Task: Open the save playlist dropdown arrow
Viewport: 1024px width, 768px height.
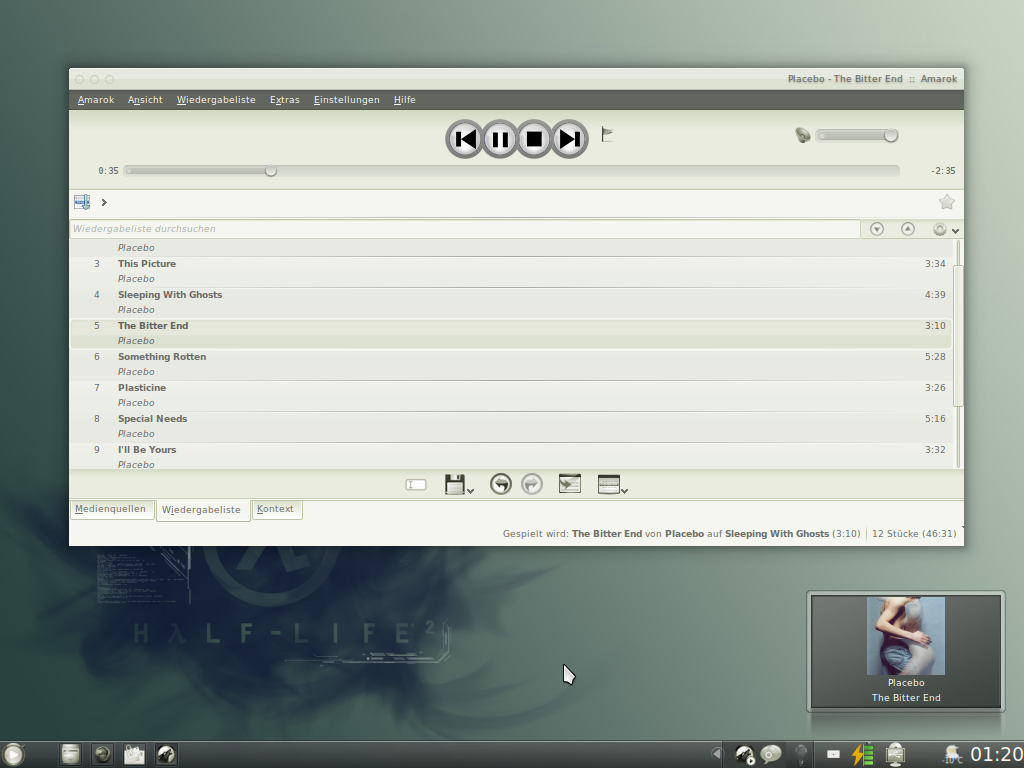Action: (x=470, y=490)
